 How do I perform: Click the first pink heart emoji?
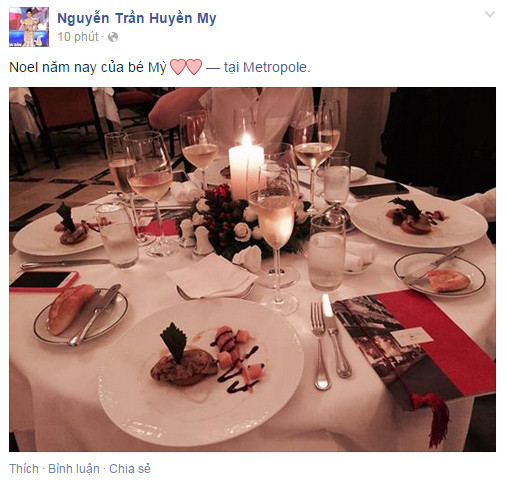178,67
